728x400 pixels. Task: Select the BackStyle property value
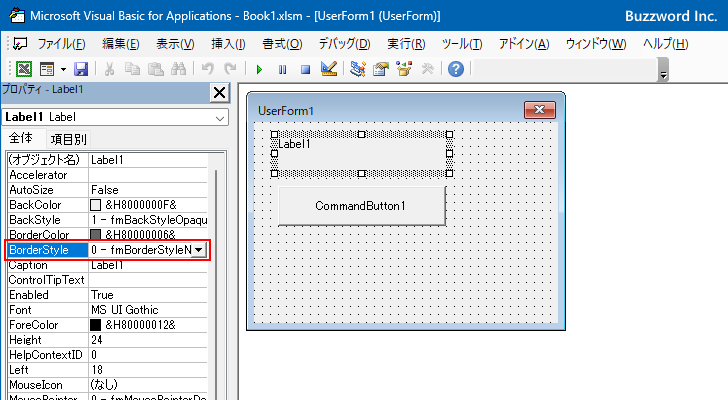(x=148, y=220)
